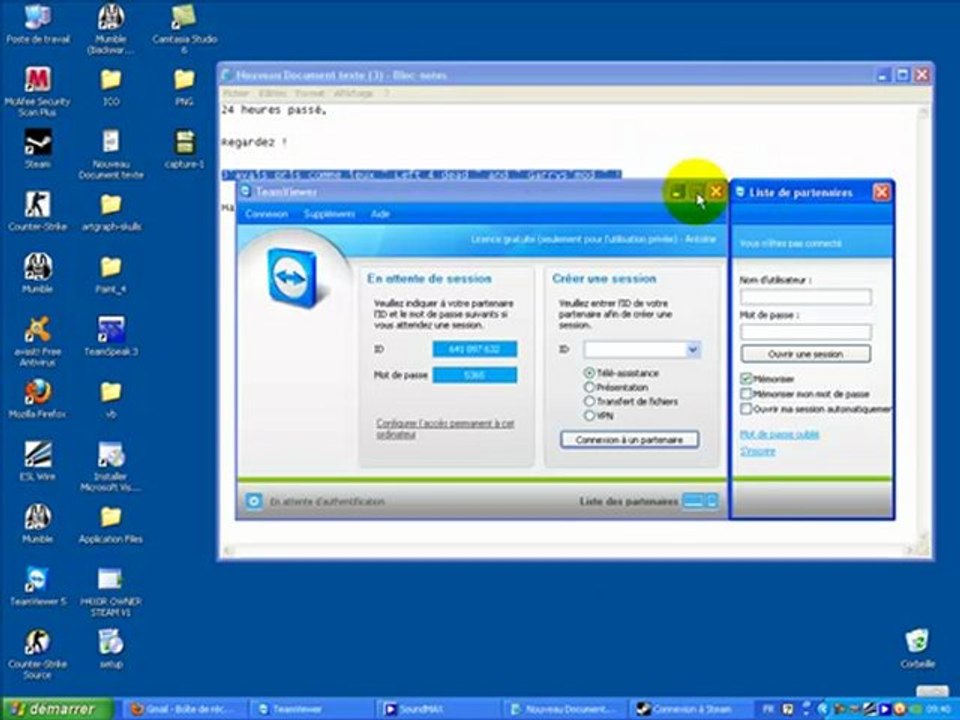This screenshot has width=960, height=720.
Task: Uncheck the Mémoriser checkbox
Action: (x=746, y=378)
